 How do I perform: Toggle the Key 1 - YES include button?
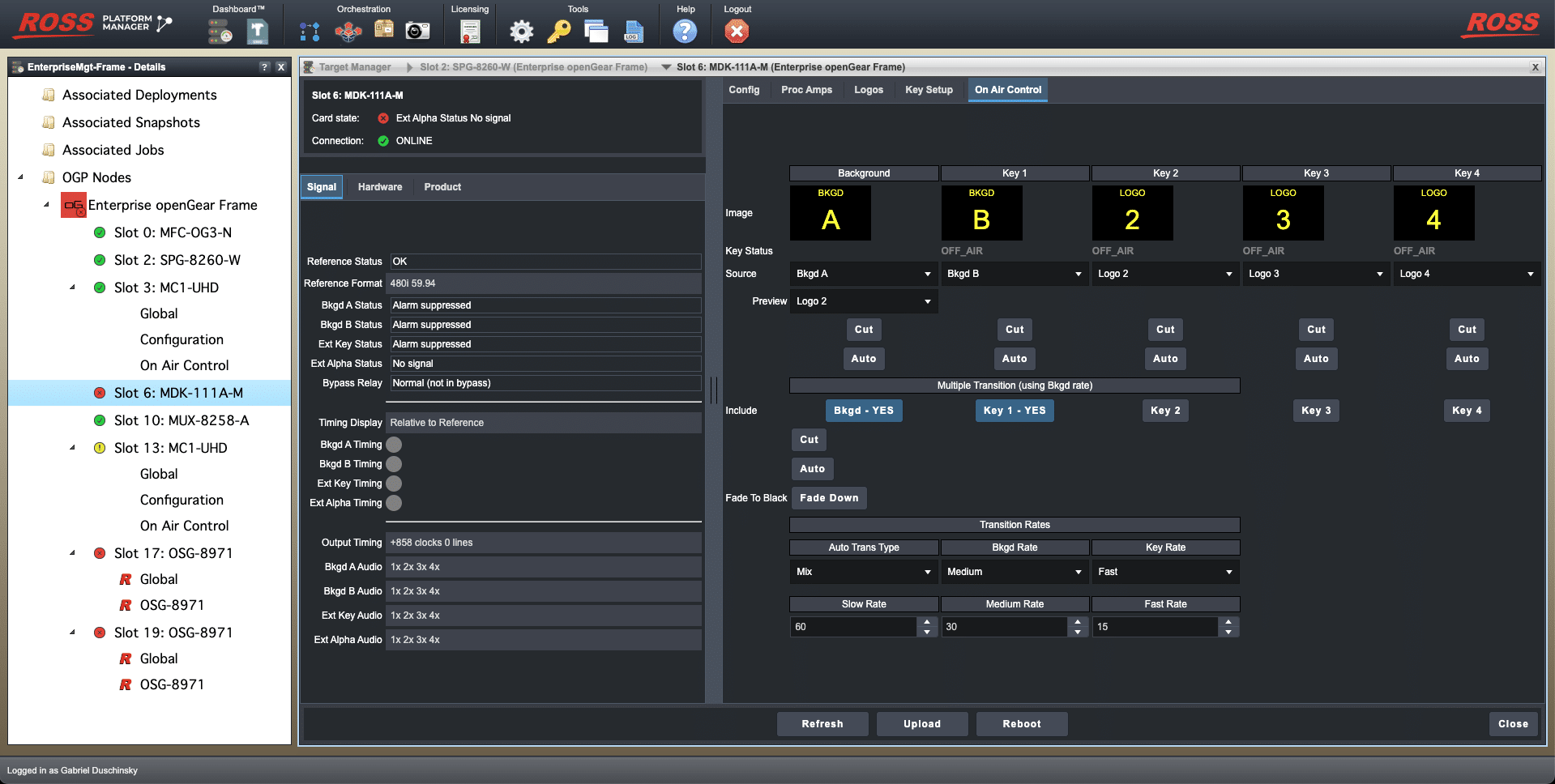1015,411
